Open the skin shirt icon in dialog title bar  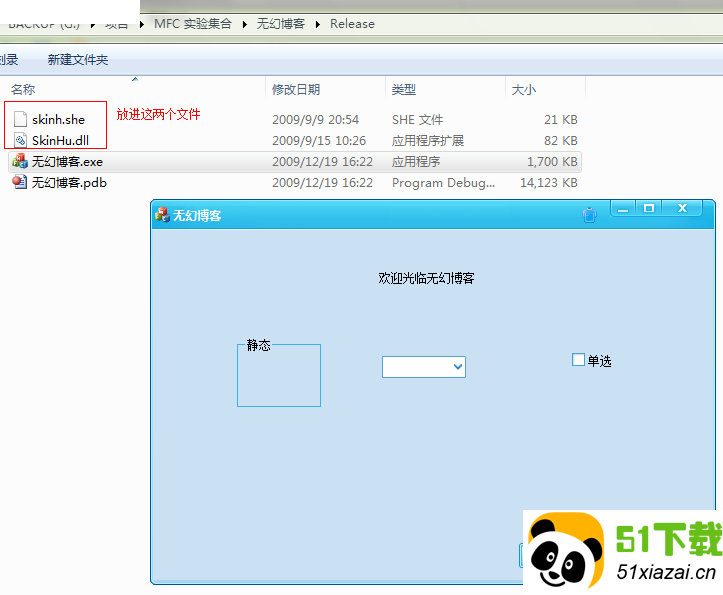(589, 215)
